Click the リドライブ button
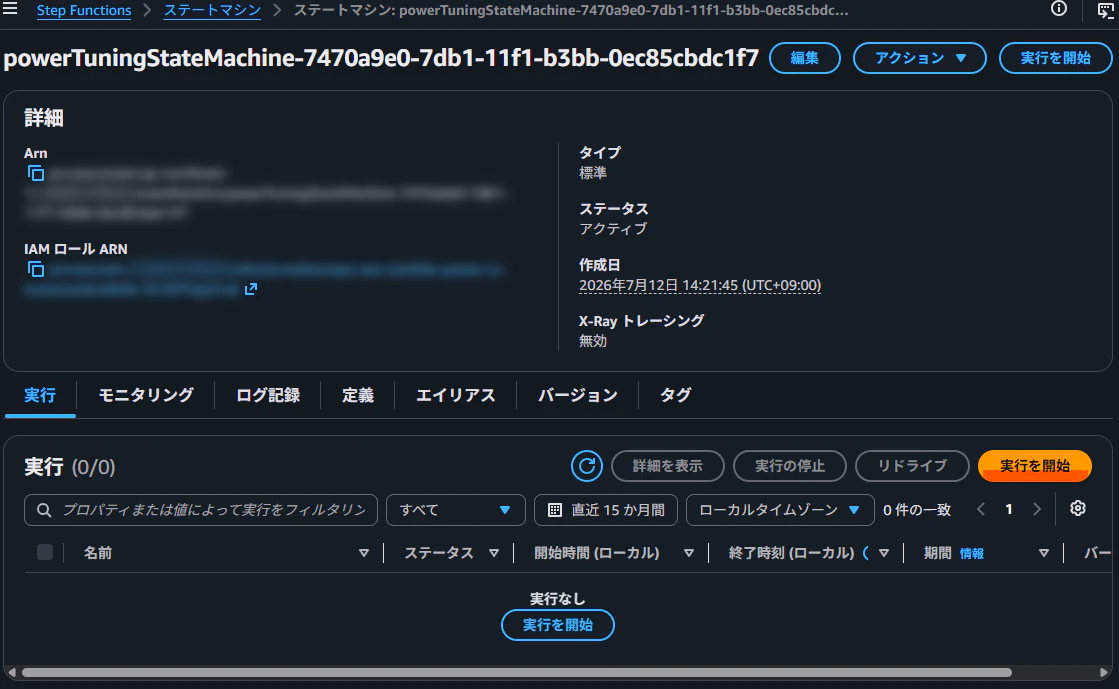This screenshot has height=689, width=1119. pyautogui.click(x=912, y=466)
